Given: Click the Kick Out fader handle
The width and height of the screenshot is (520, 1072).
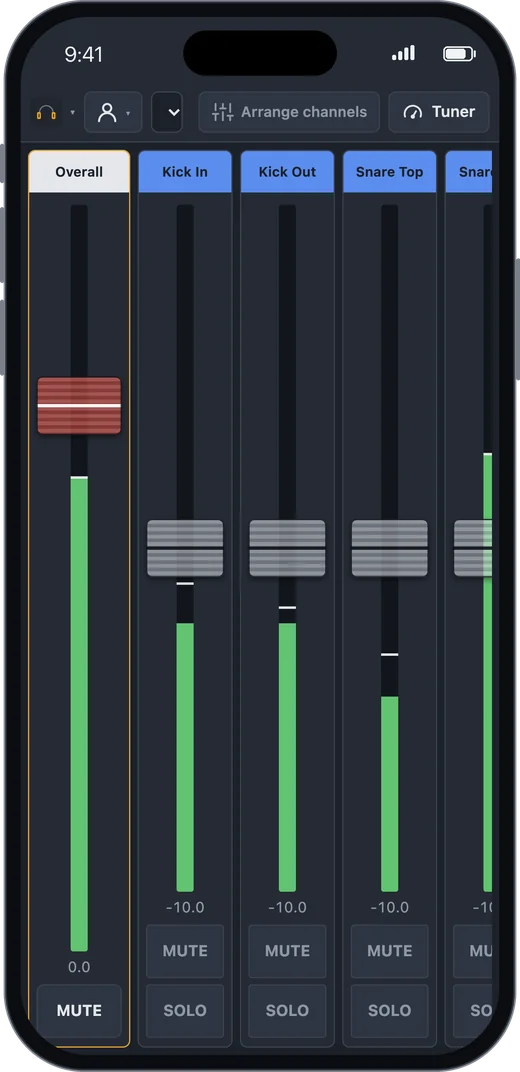Looking at the screenshot, I should pyautogui.click(x=288, y=548).
